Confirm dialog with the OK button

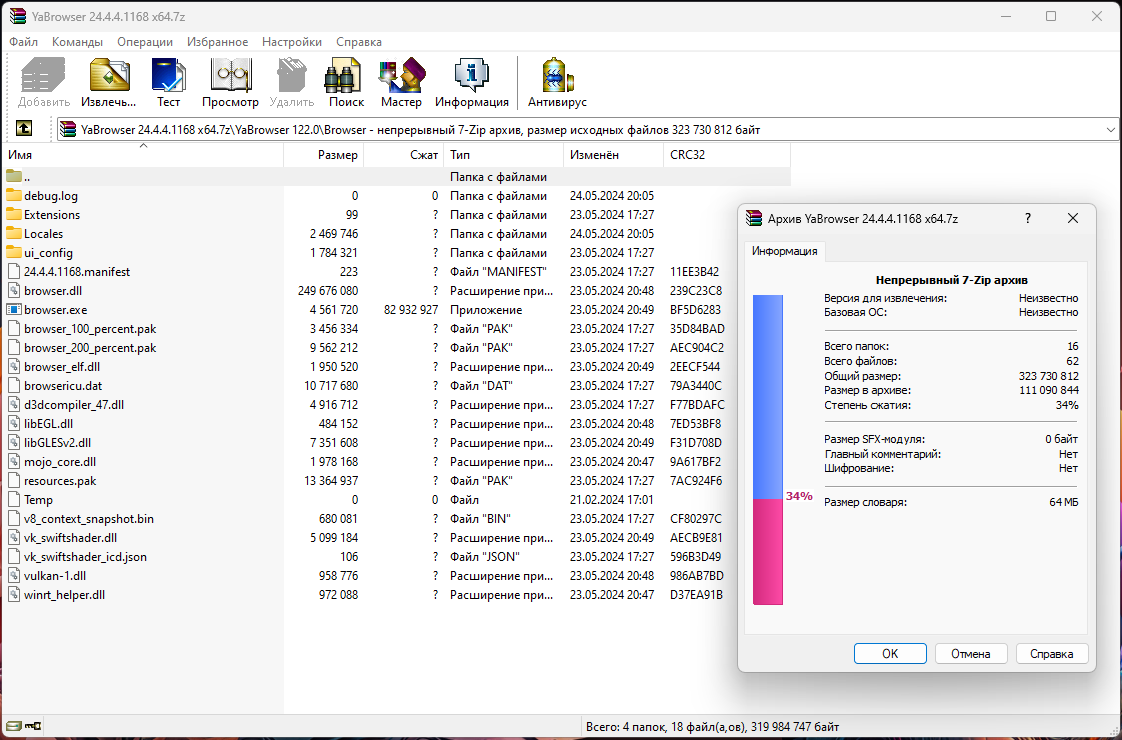coord(890,653)
